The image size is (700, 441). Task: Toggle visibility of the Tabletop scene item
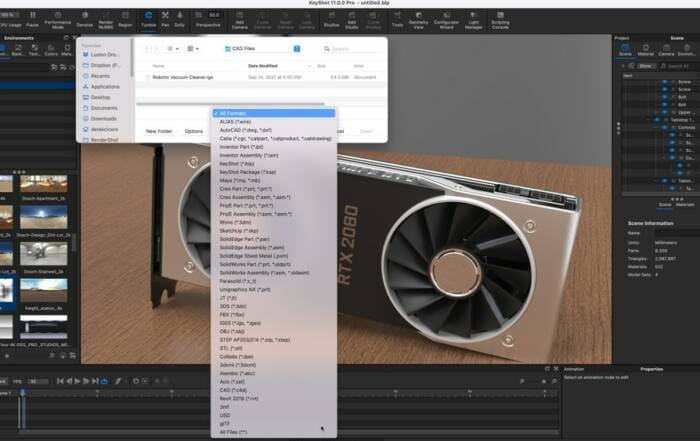pyautogui.click(x=657, y=120)
